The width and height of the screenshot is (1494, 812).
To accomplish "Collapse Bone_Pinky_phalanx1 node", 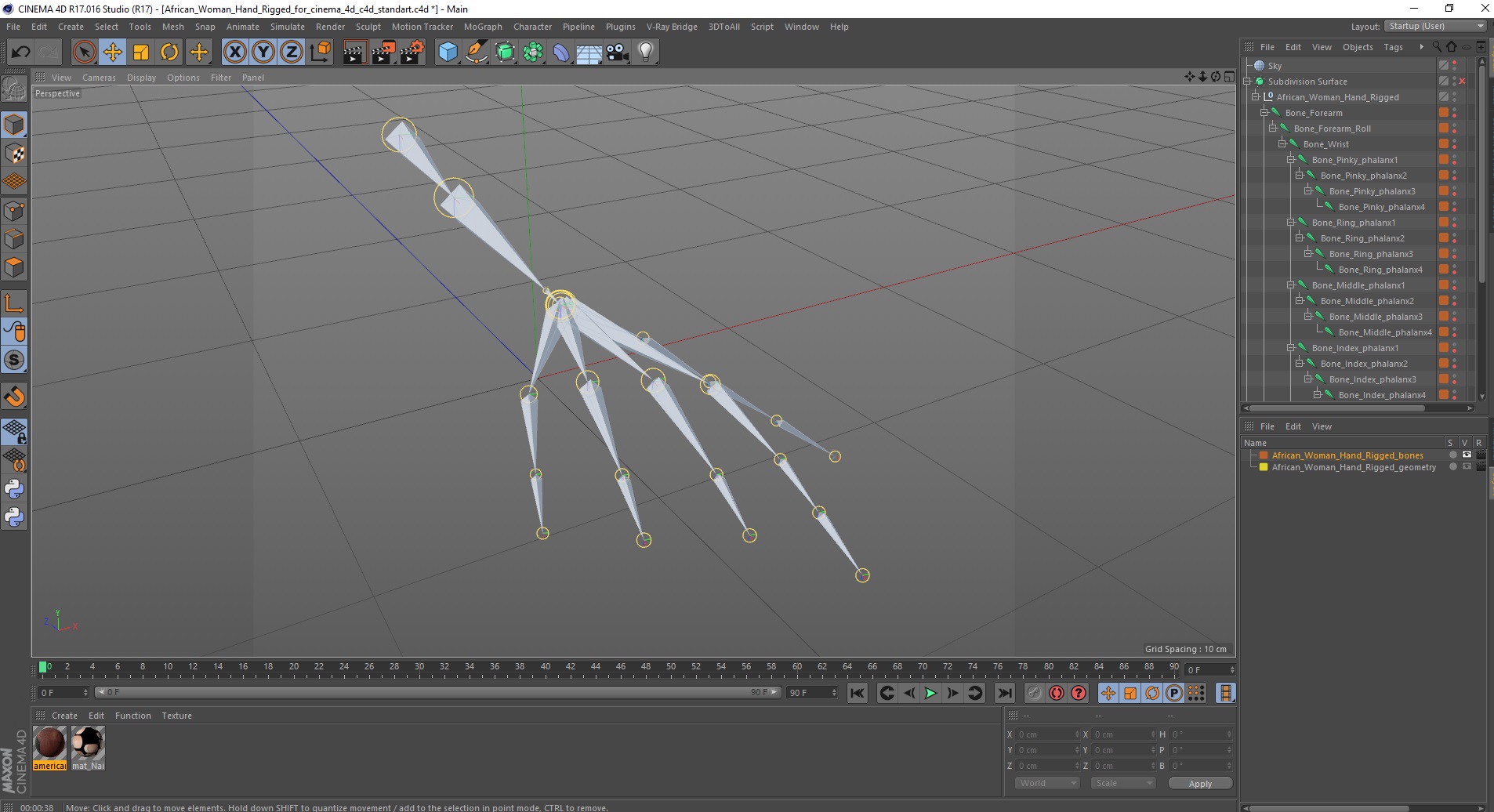I will [x=1290, y=160].
